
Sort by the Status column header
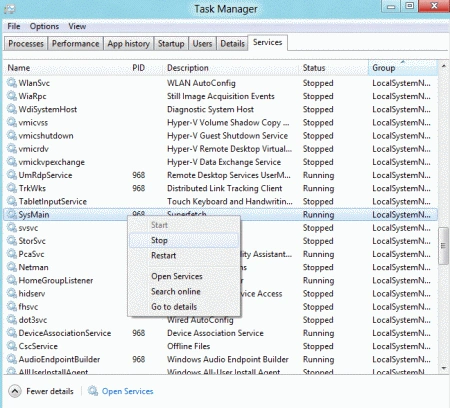click(334, 68)
